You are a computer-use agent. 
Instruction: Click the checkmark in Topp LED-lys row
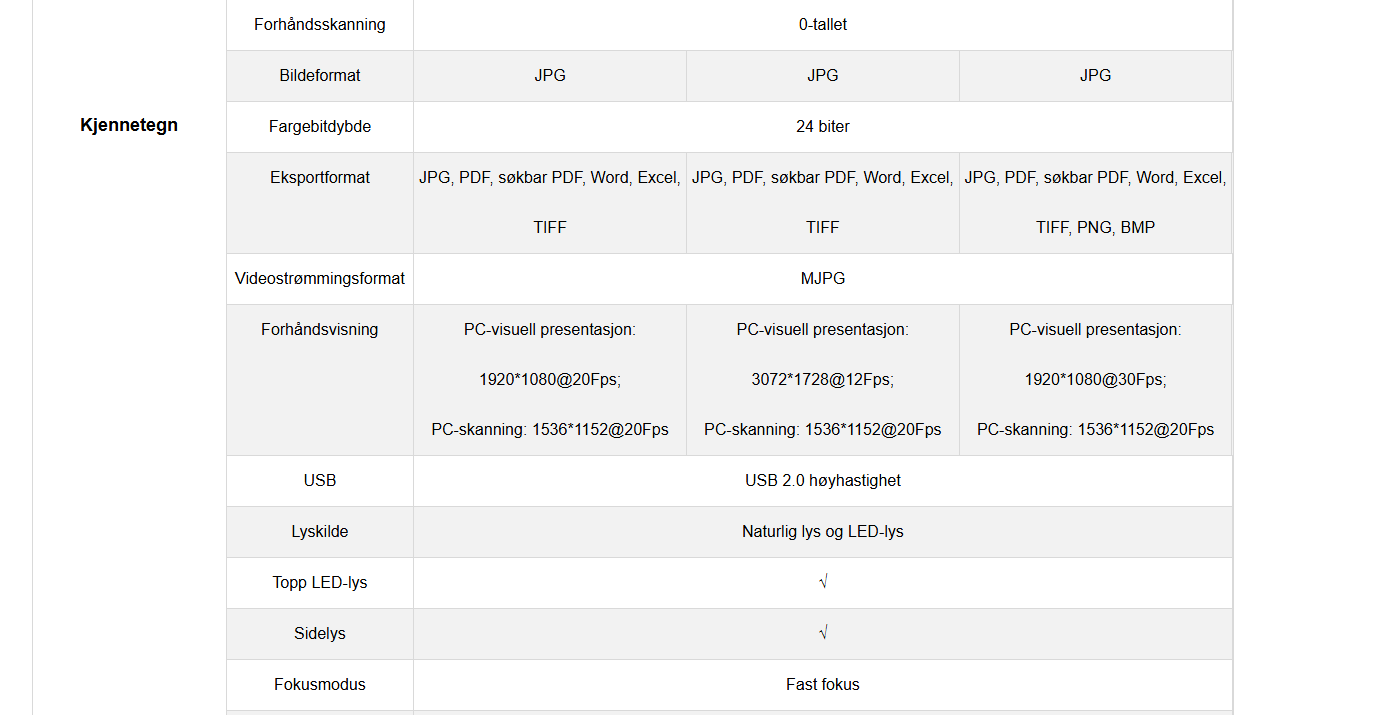click(x=822, y=582)
